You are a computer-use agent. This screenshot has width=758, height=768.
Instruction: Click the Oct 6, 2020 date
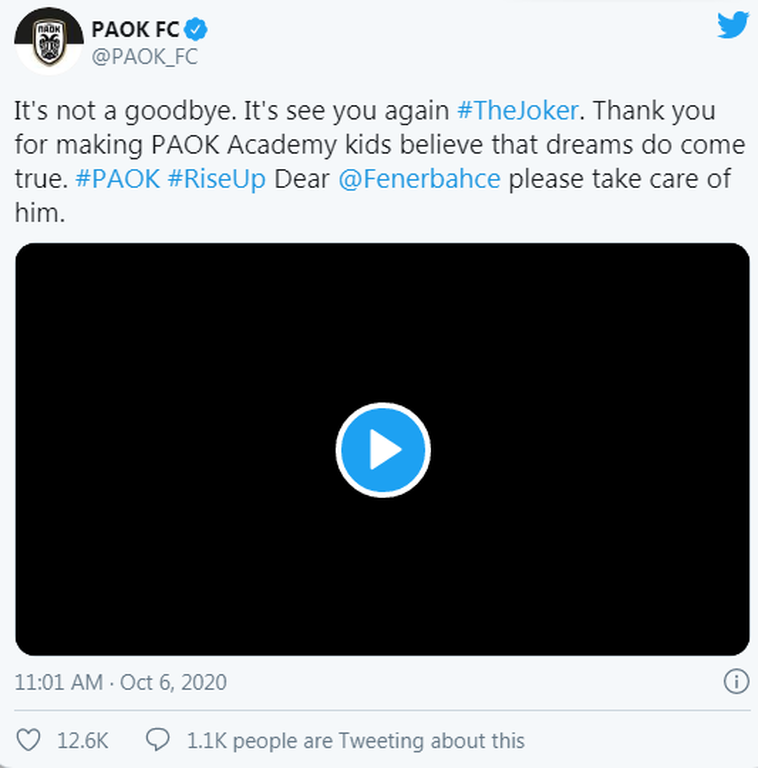click(173, 683)
